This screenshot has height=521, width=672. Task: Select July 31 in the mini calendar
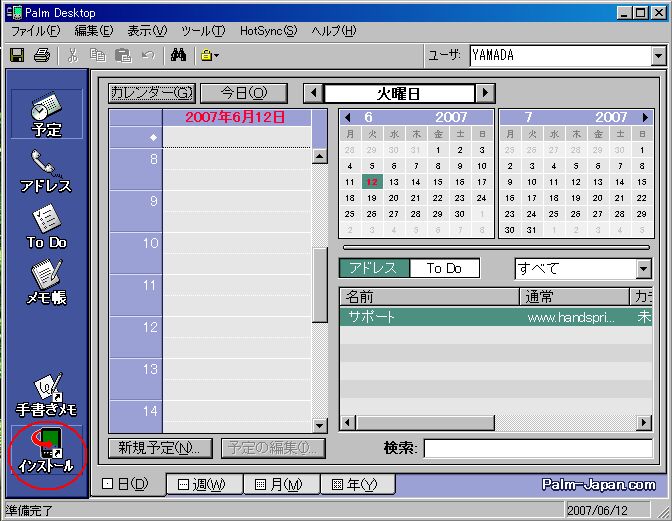531,230
